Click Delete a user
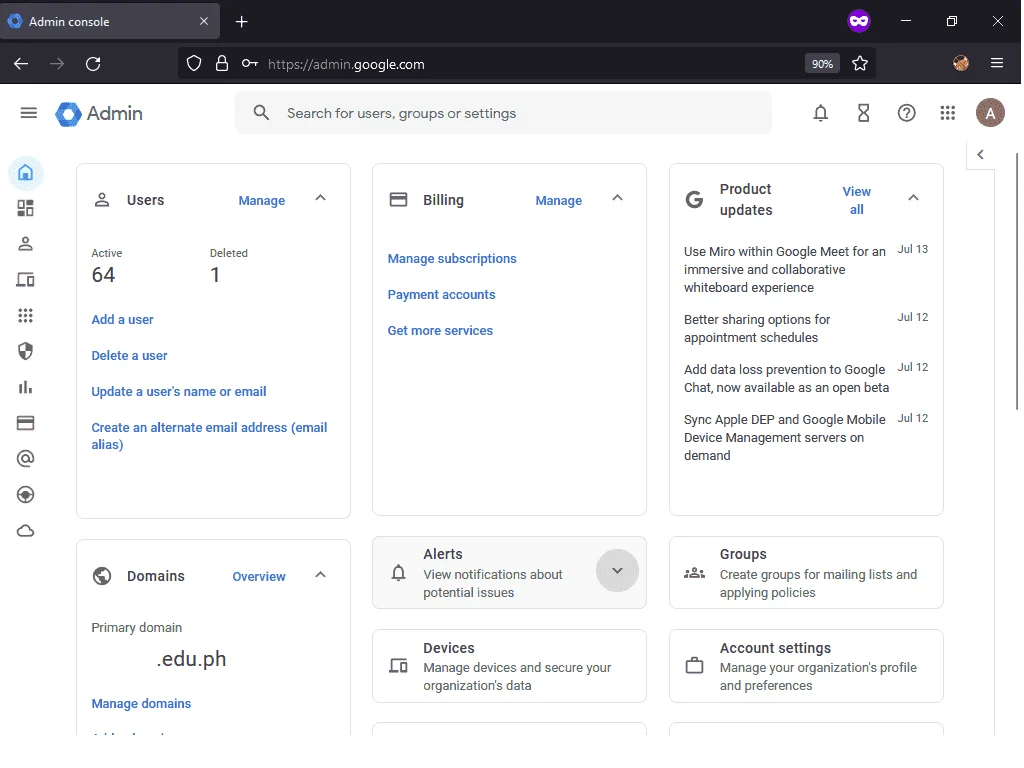This screenshot has width=1024, height=768. (x=129, y=355)
